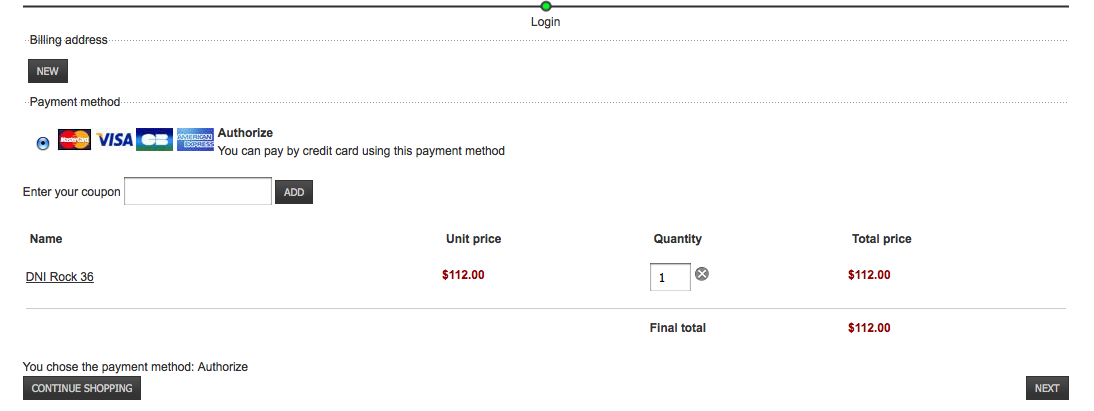The width and height of the screenshot is (1094, 411).
Task: Click the MasterCard logo icon
Action: tap(74, 140)
